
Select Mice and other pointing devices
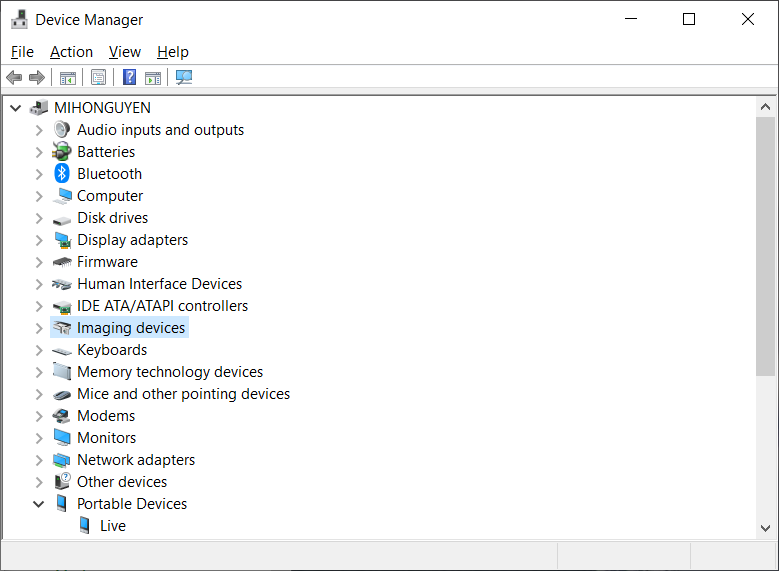(x=183, y=394)
